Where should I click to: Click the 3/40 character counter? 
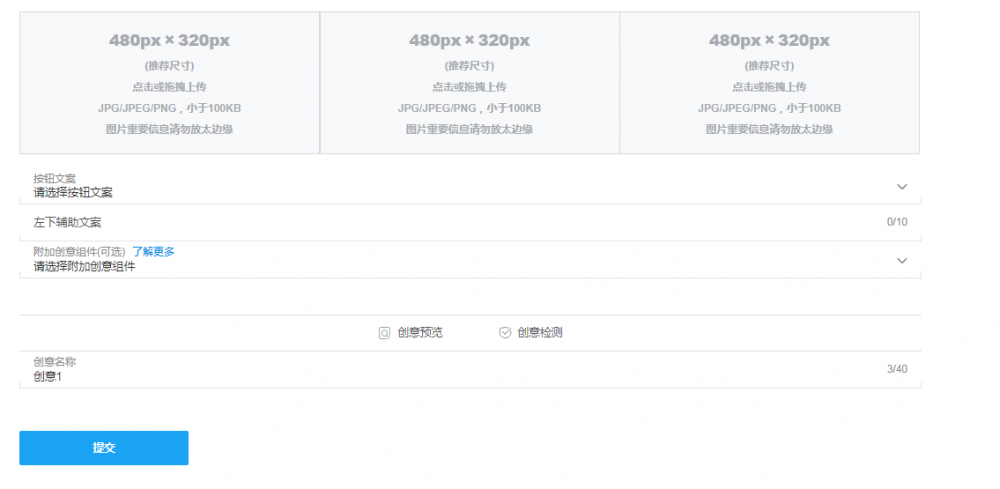(897, 370)
